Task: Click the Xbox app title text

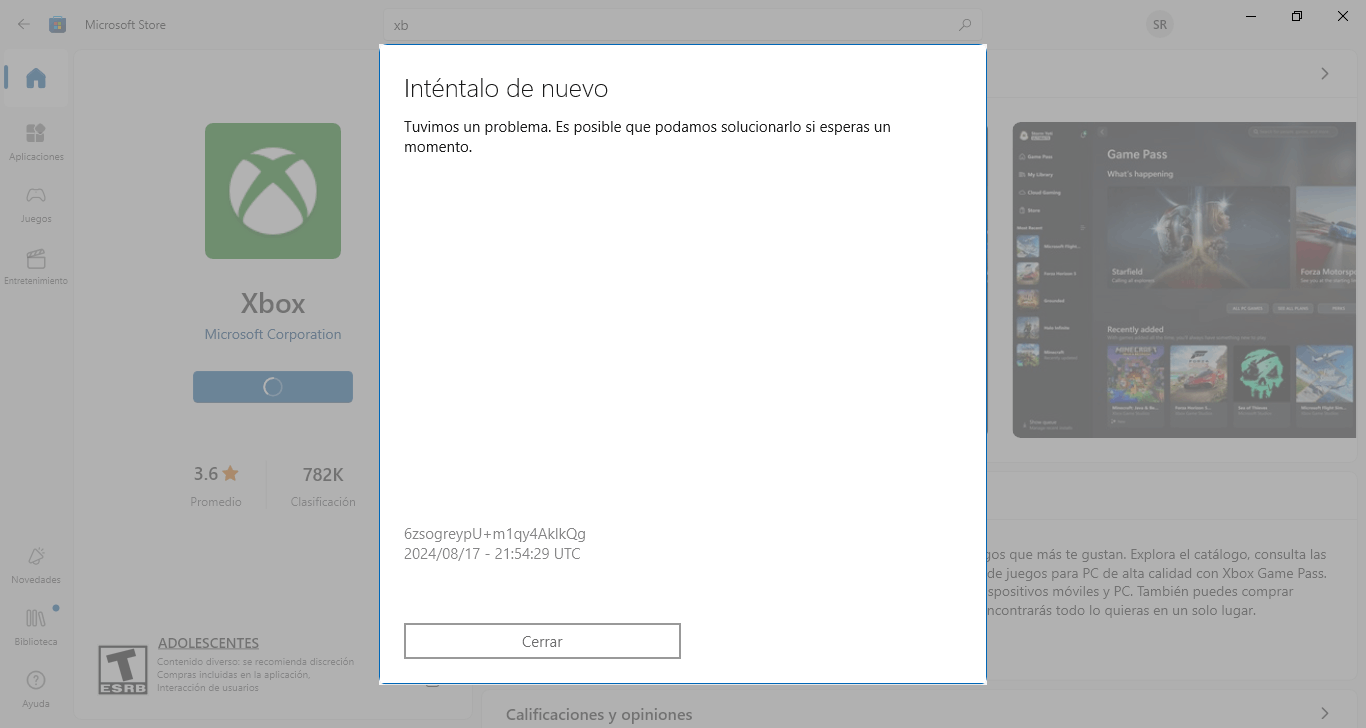Action: click(273, 303)
